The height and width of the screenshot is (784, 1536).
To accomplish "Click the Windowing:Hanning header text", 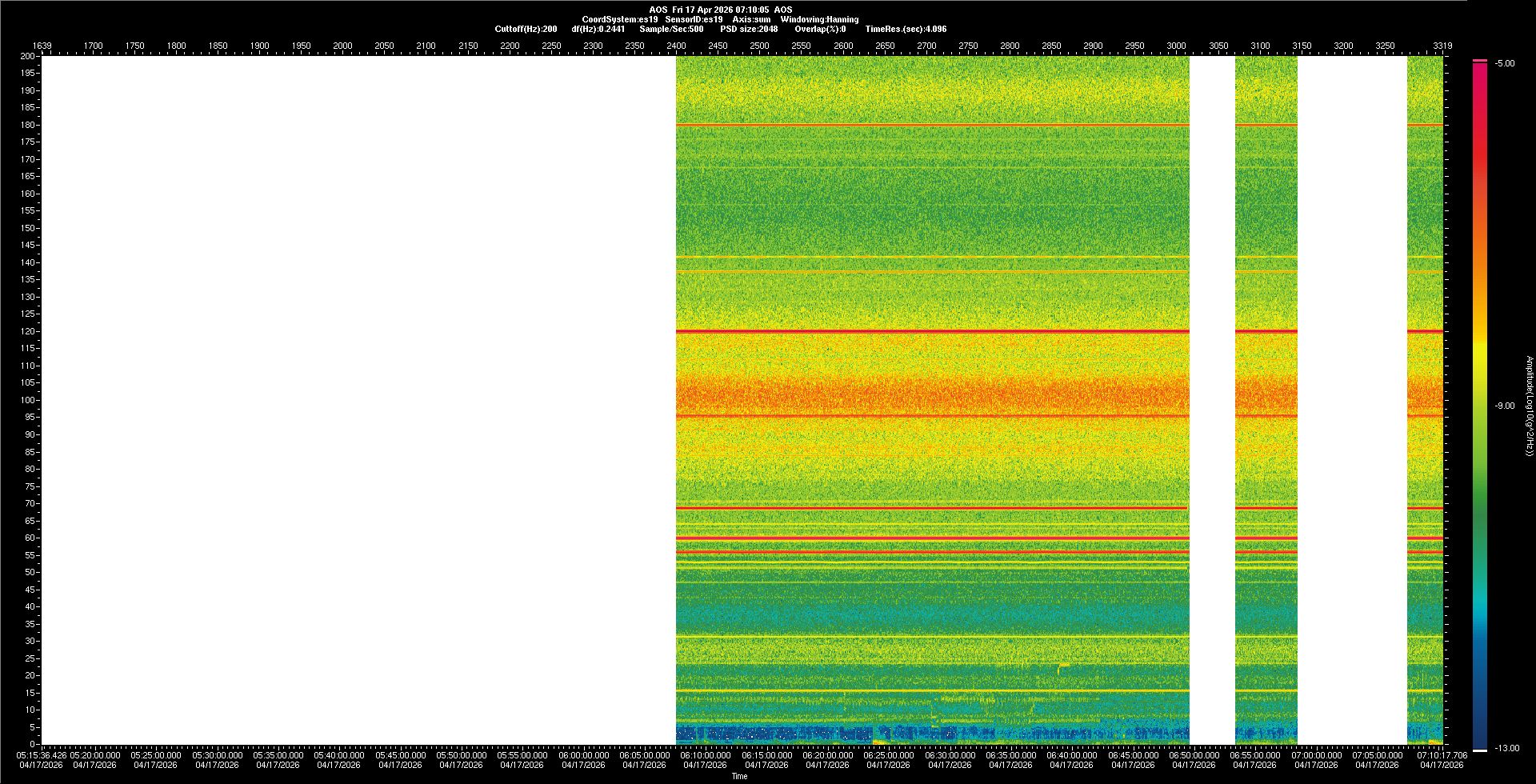I will [819, 19].
